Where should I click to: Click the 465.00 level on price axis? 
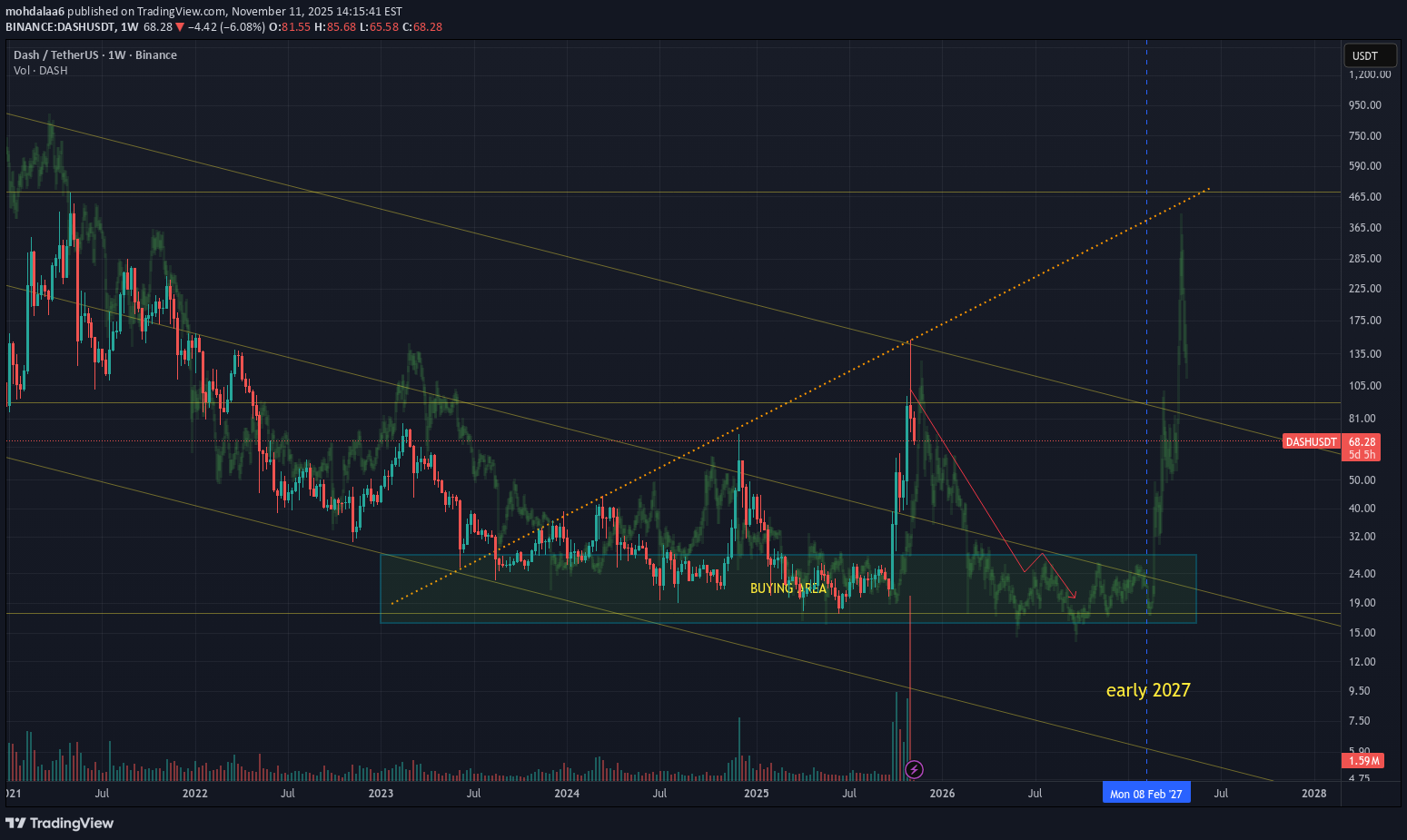pyautogui.click(x=1364, y=197)
